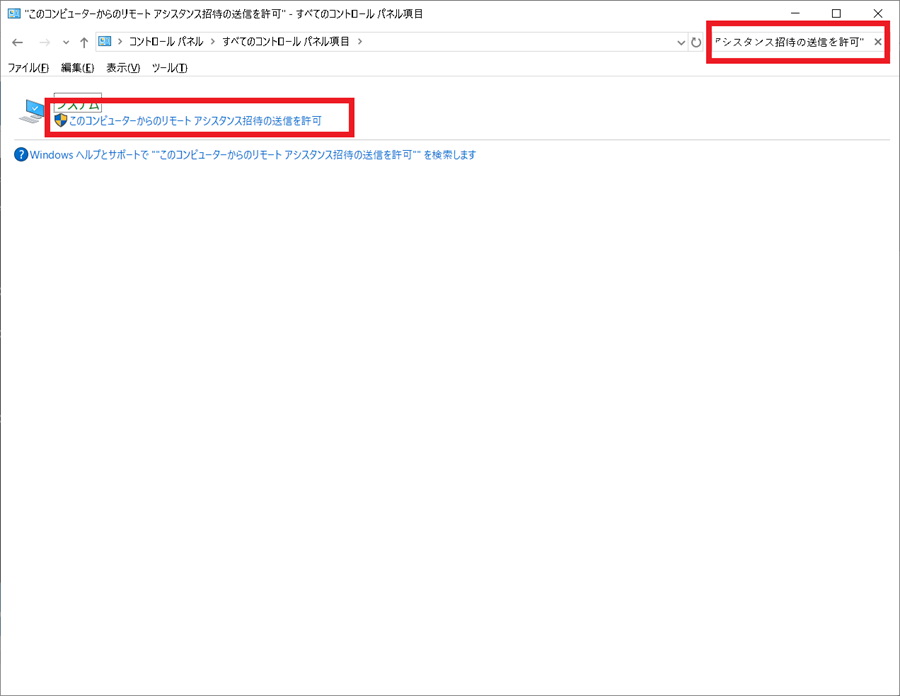This screenshot has height=696, width=900.
Task: Refresh the Control Panel view
Action: [696, 42]
